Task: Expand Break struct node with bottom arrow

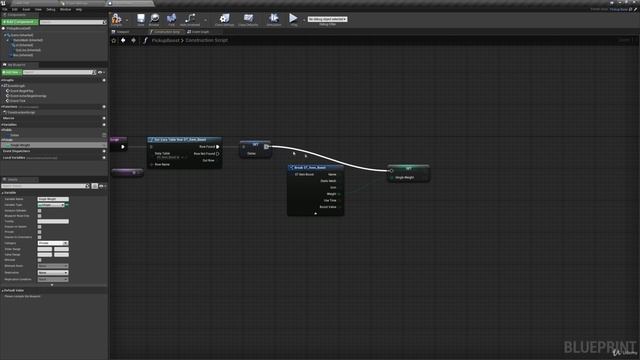Action: 316,213
